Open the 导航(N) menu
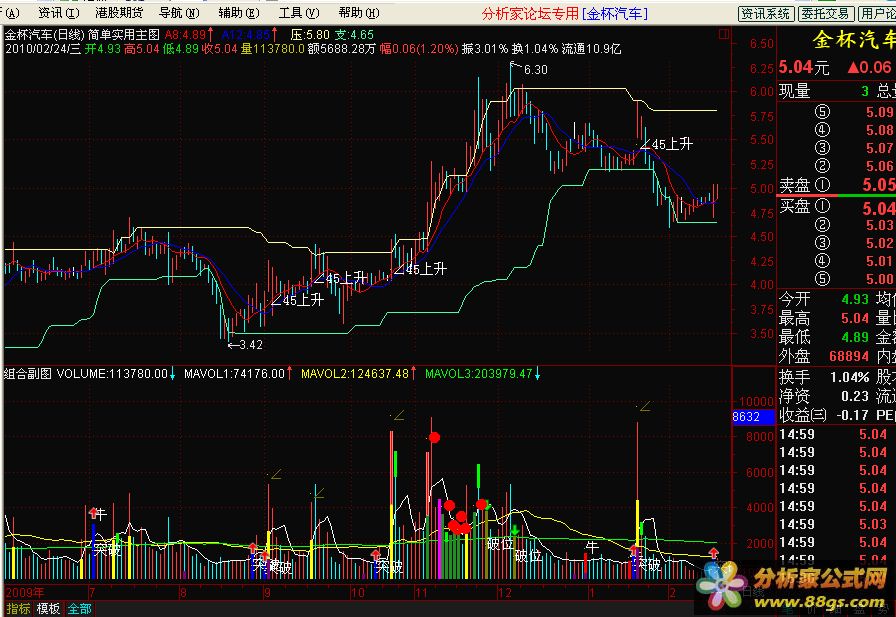This screenshot has width=896, height=617. click(x=179, y=13)
